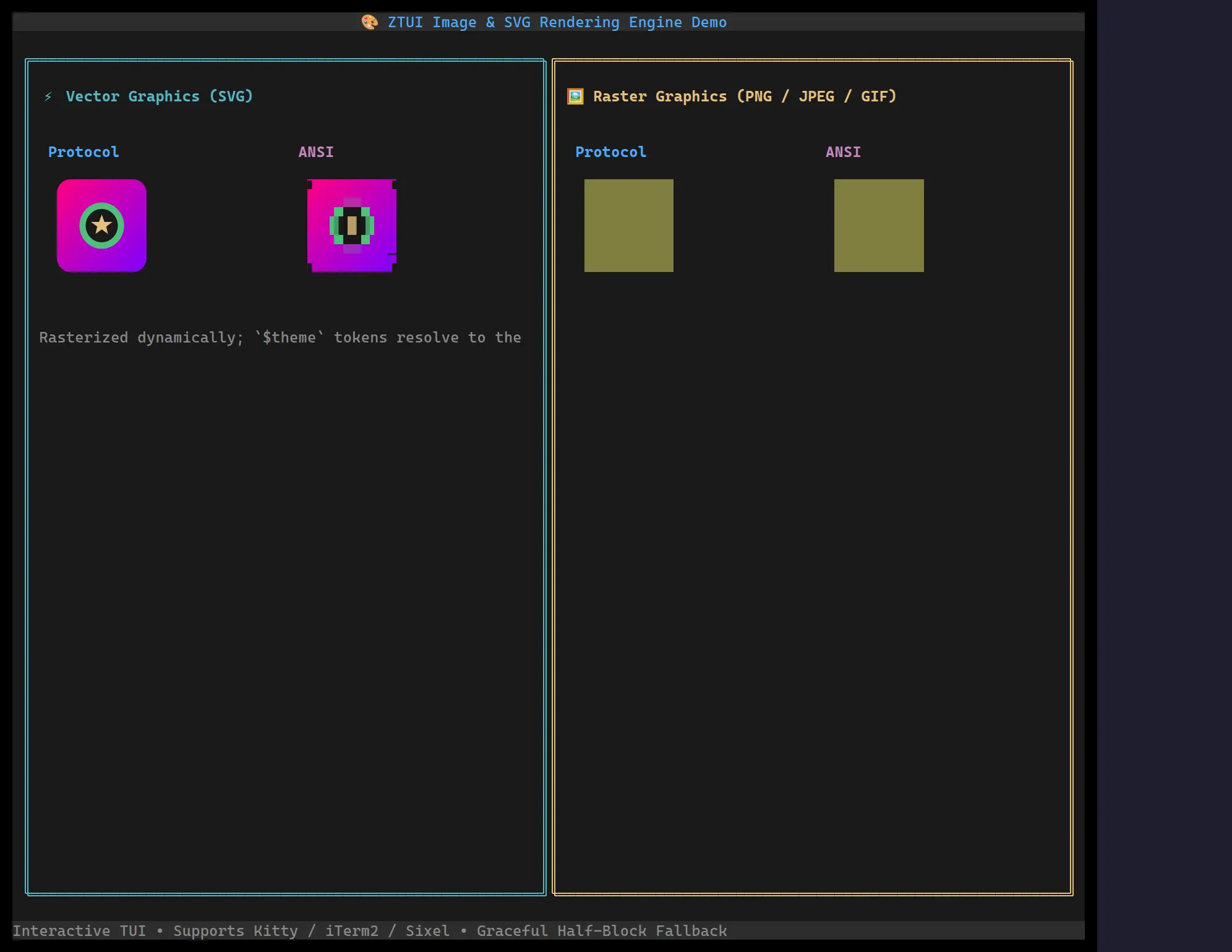
Task: Click the olive Protocol raster square
Action: click(629, 226)
